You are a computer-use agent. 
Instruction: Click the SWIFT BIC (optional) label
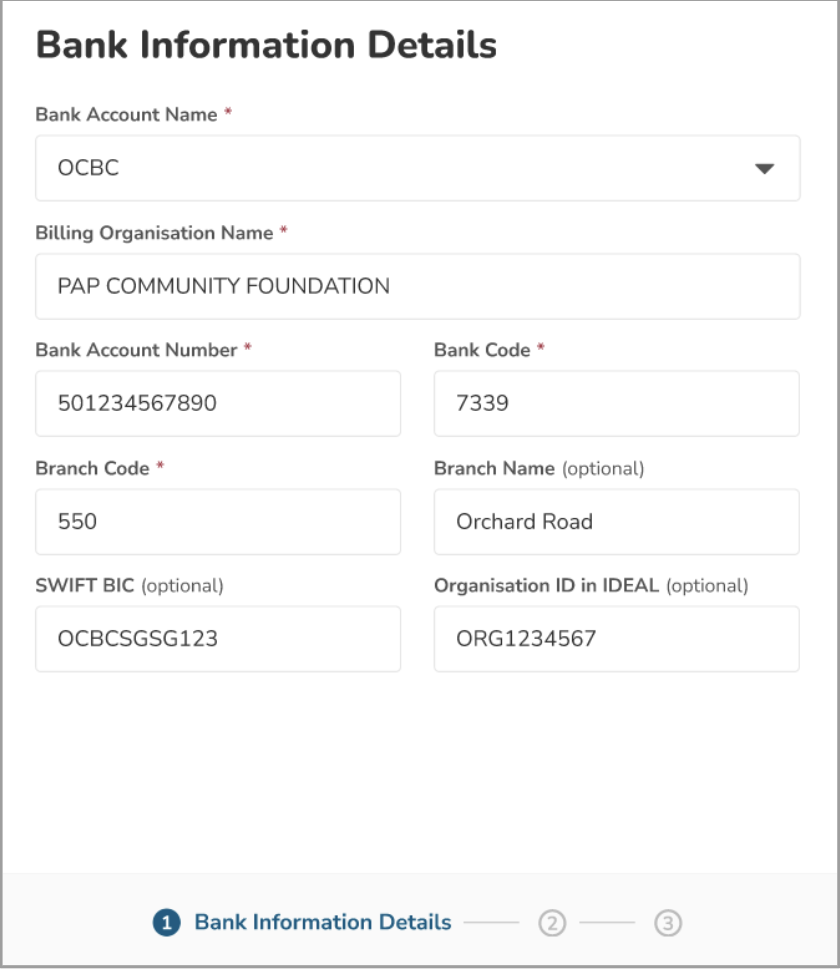[129, 586]
